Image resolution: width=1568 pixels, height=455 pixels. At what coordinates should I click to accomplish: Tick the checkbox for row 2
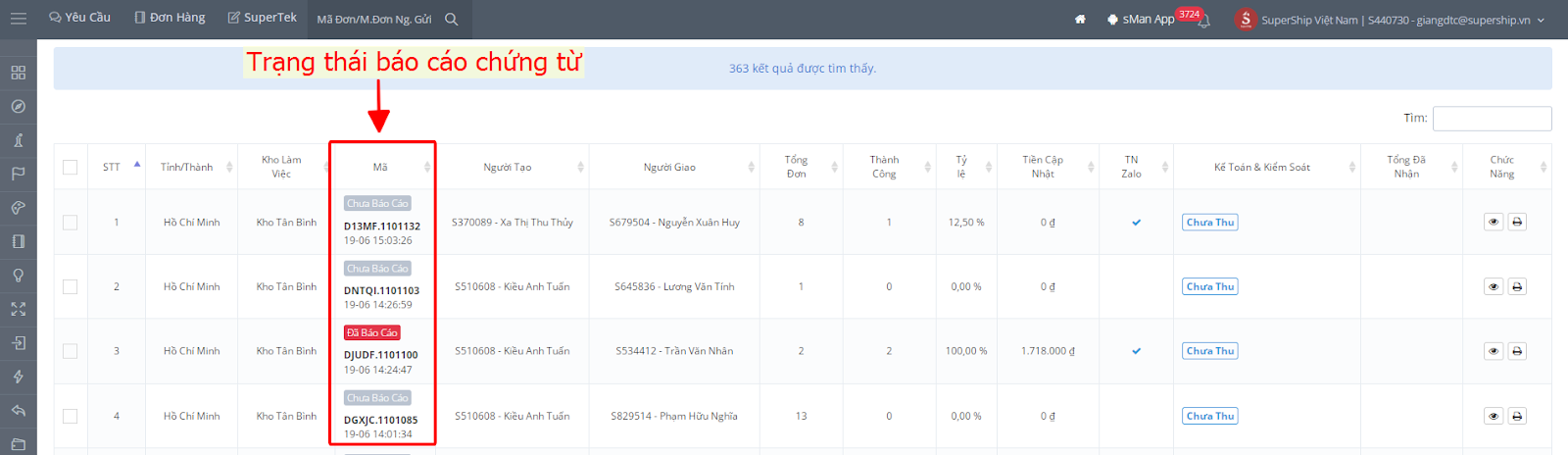(70, 286)
